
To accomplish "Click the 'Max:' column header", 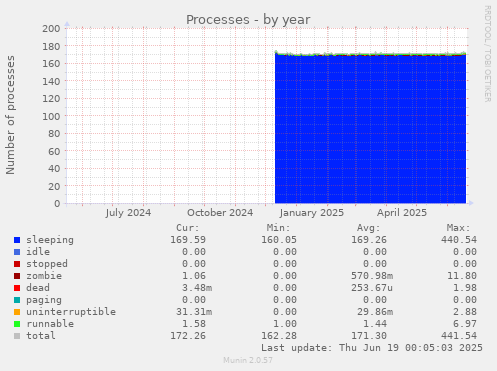I will point(458,228).
